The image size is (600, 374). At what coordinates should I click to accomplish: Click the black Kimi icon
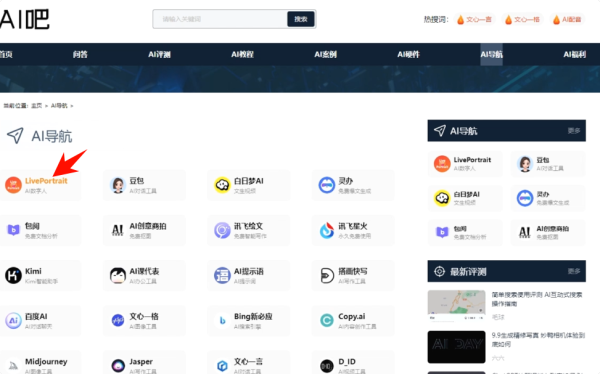click(x=13, y=276)
